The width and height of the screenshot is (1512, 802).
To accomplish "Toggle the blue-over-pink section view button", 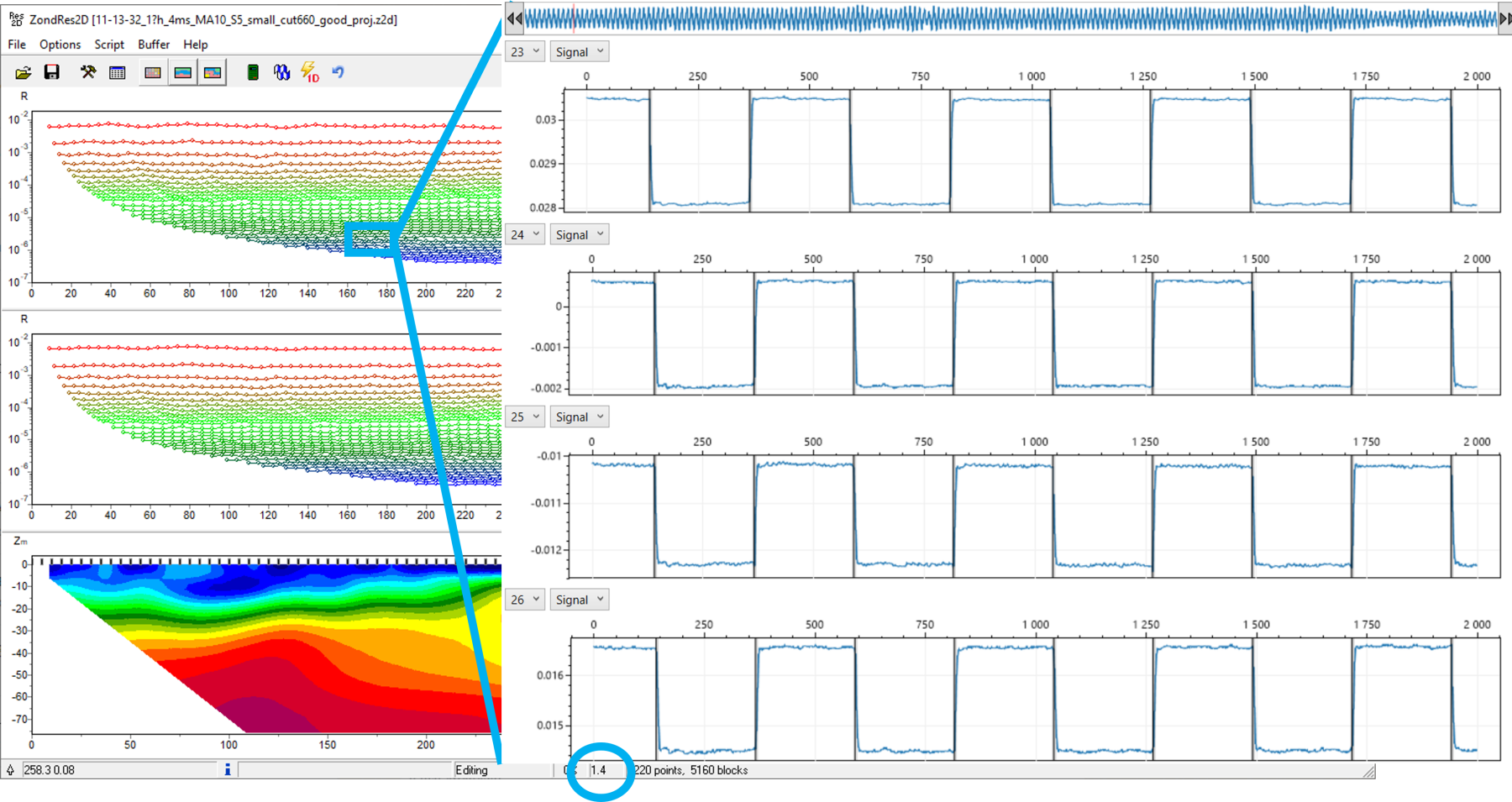I will pos(182,72).
